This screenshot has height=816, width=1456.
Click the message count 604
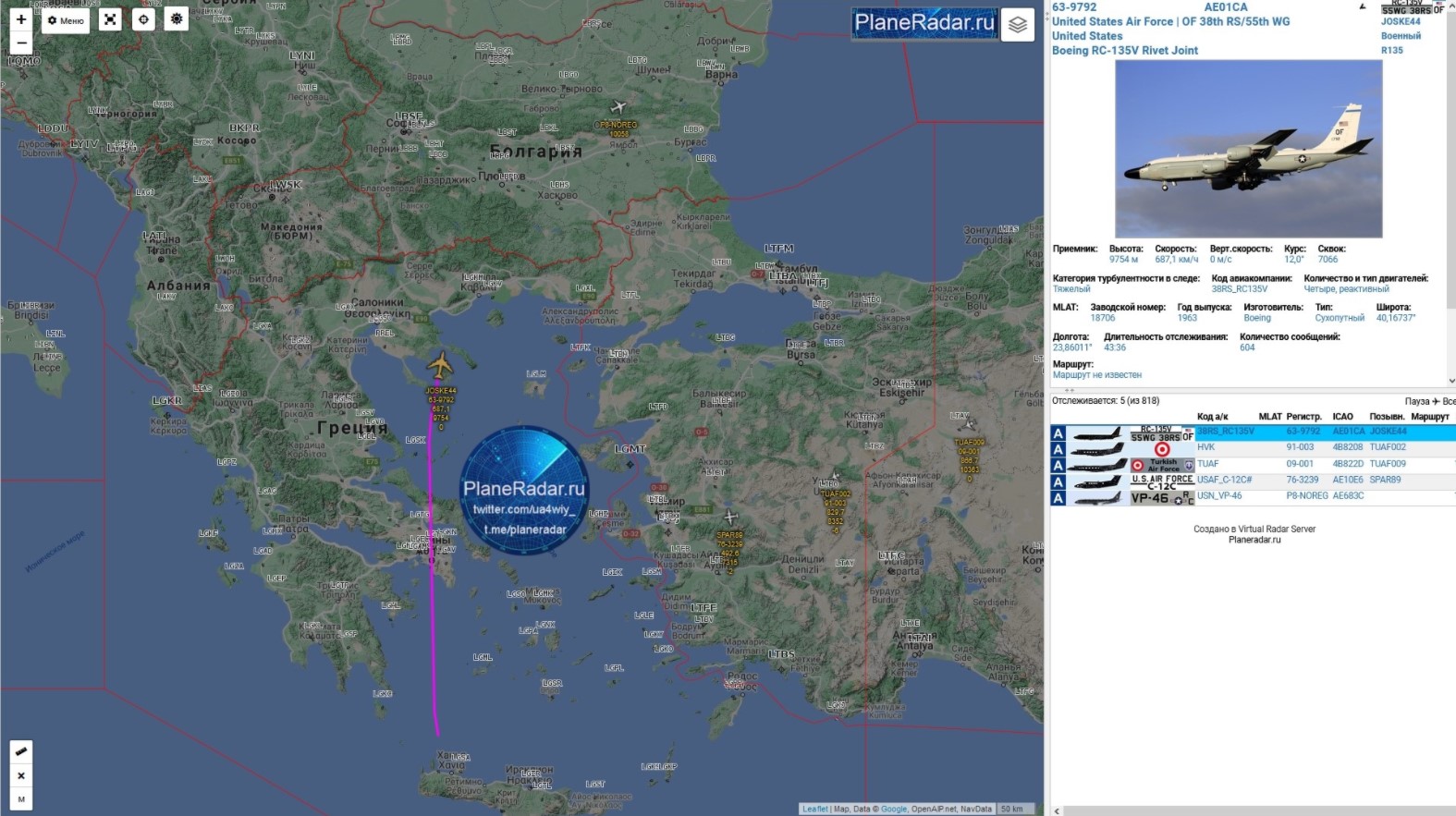pos(1247,347)
